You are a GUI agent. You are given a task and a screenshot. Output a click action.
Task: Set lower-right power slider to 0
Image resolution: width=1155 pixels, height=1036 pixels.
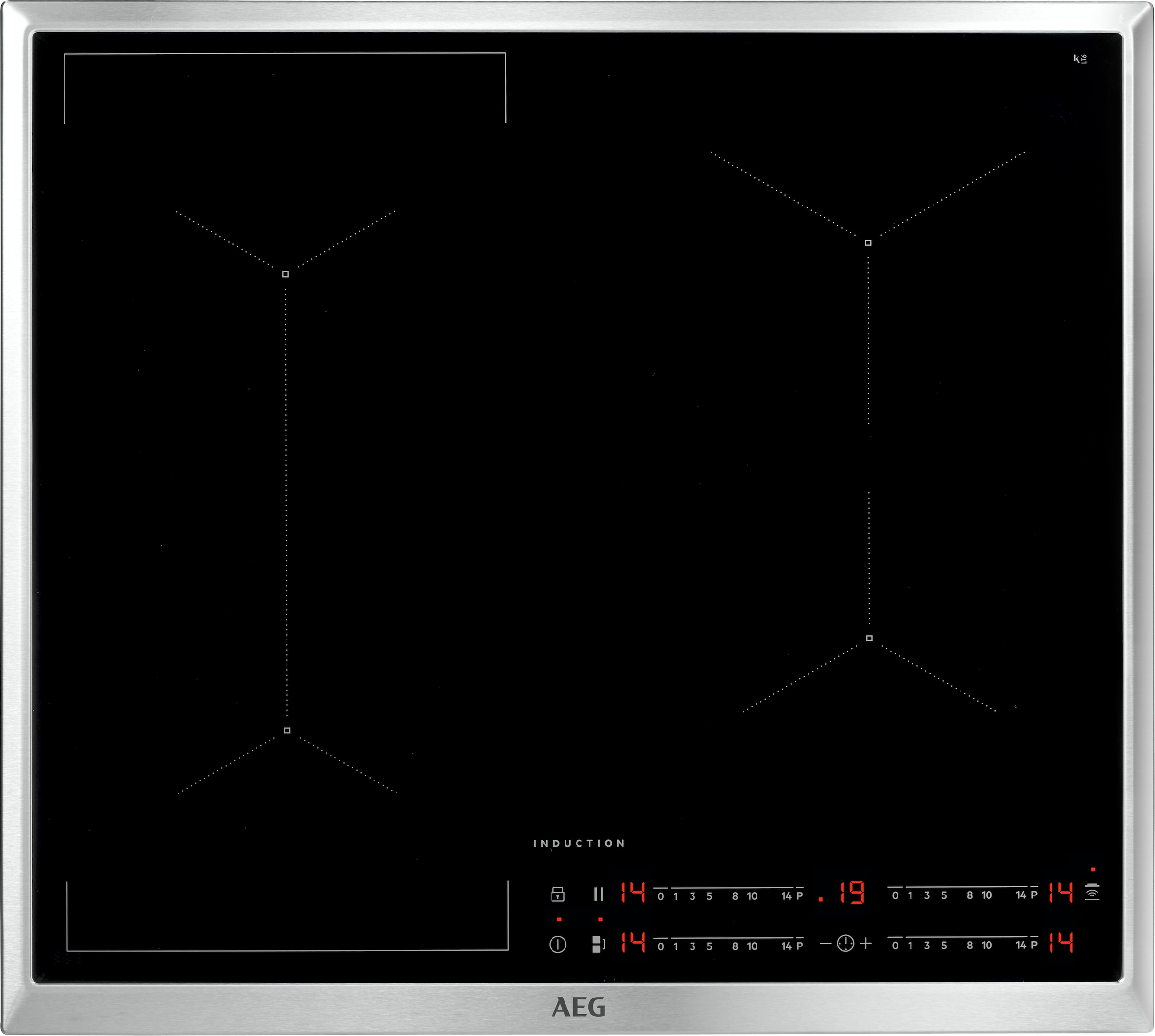pos(895,946)
